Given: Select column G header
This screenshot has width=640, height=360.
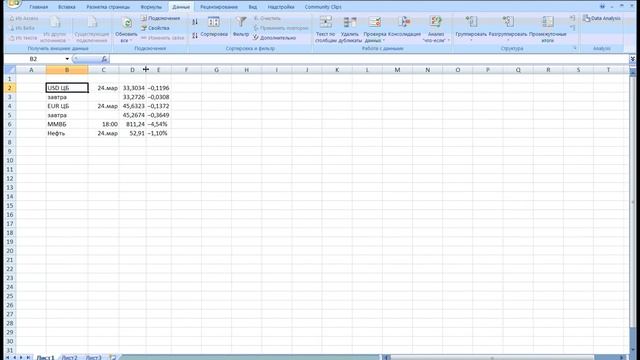Looking at the screenshot, I should (x=216, y=70).
